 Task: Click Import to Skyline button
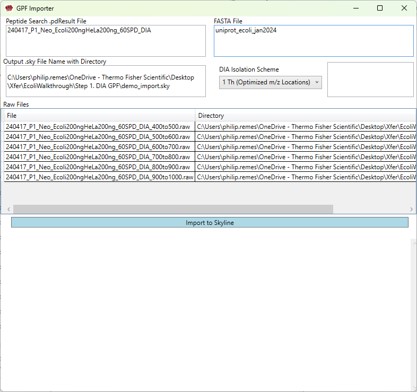coord(210,223)
